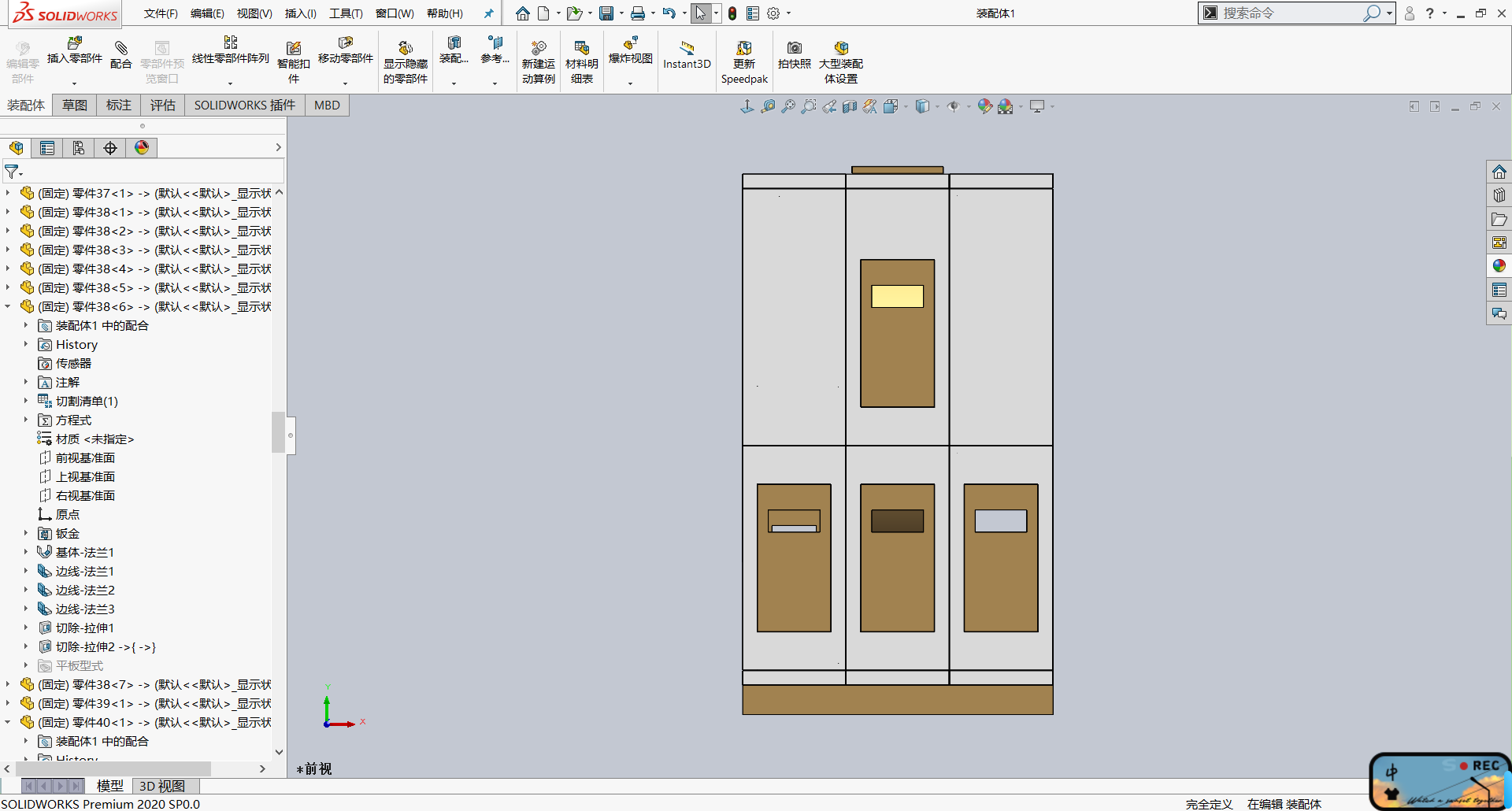Viewport: 1512px width, 811px height.
Task: Open the DisplayManager color wheel tab
Action: [142, 148]
